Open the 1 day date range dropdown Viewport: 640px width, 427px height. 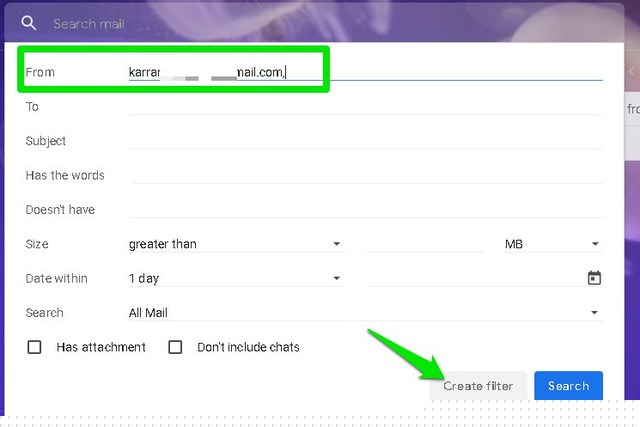(236, 278)
